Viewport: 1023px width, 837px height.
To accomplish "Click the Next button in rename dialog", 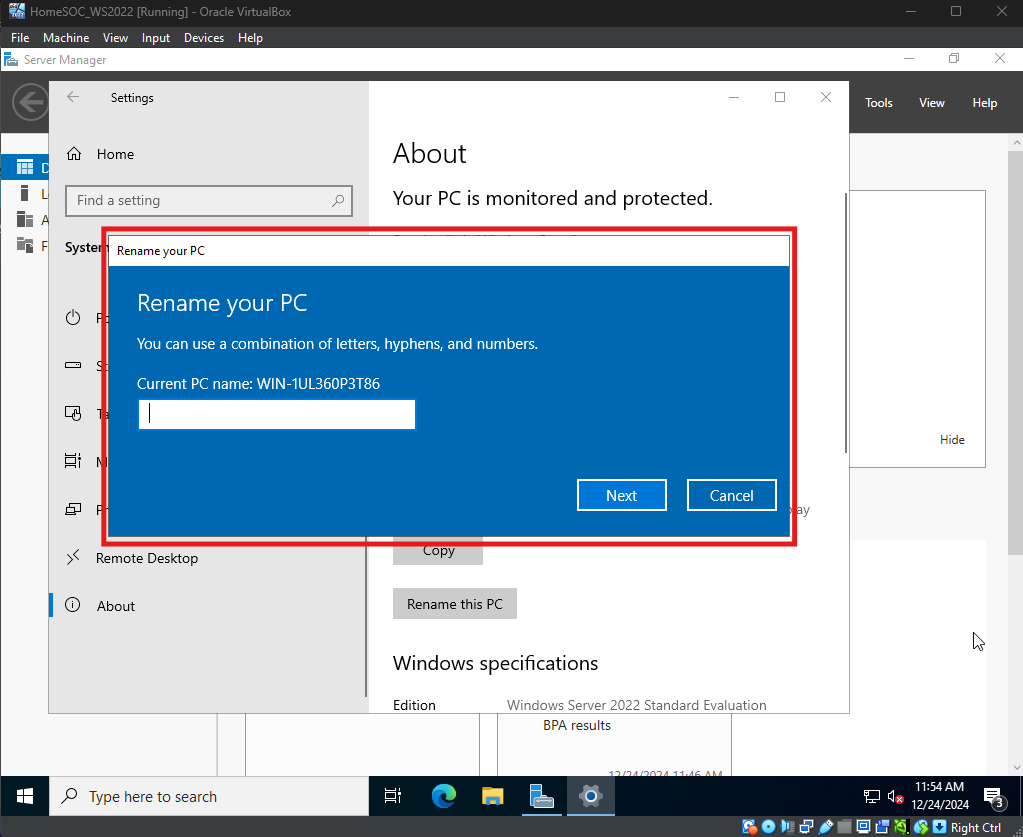I will 621,495.
